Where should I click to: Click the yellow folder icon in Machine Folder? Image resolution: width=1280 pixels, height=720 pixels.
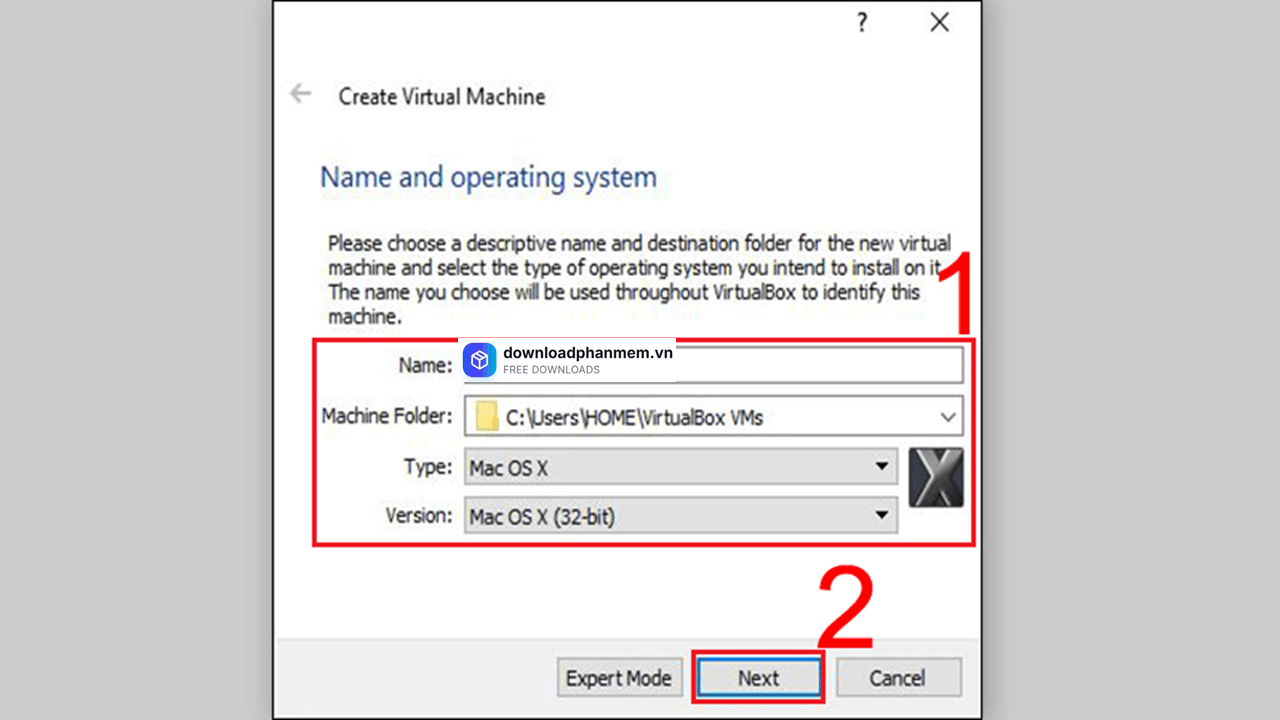click(487, 417)
